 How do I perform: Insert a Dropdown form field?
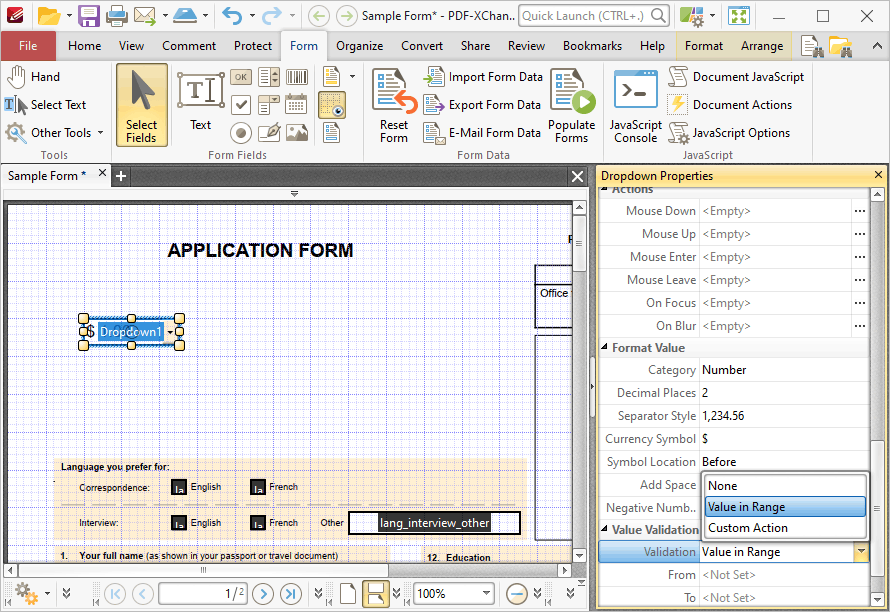tap(268, 104)
